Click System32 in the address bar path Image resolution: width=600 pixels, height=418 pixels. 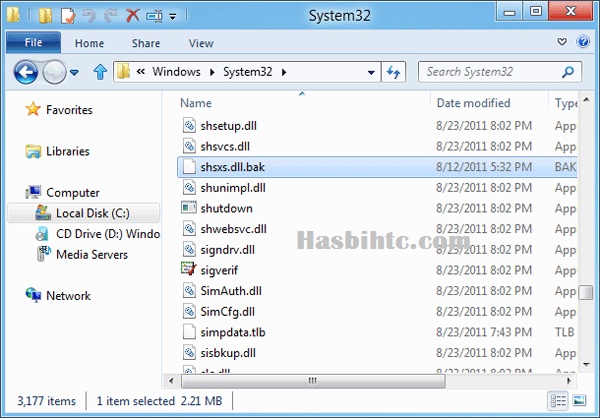point(248,72)
